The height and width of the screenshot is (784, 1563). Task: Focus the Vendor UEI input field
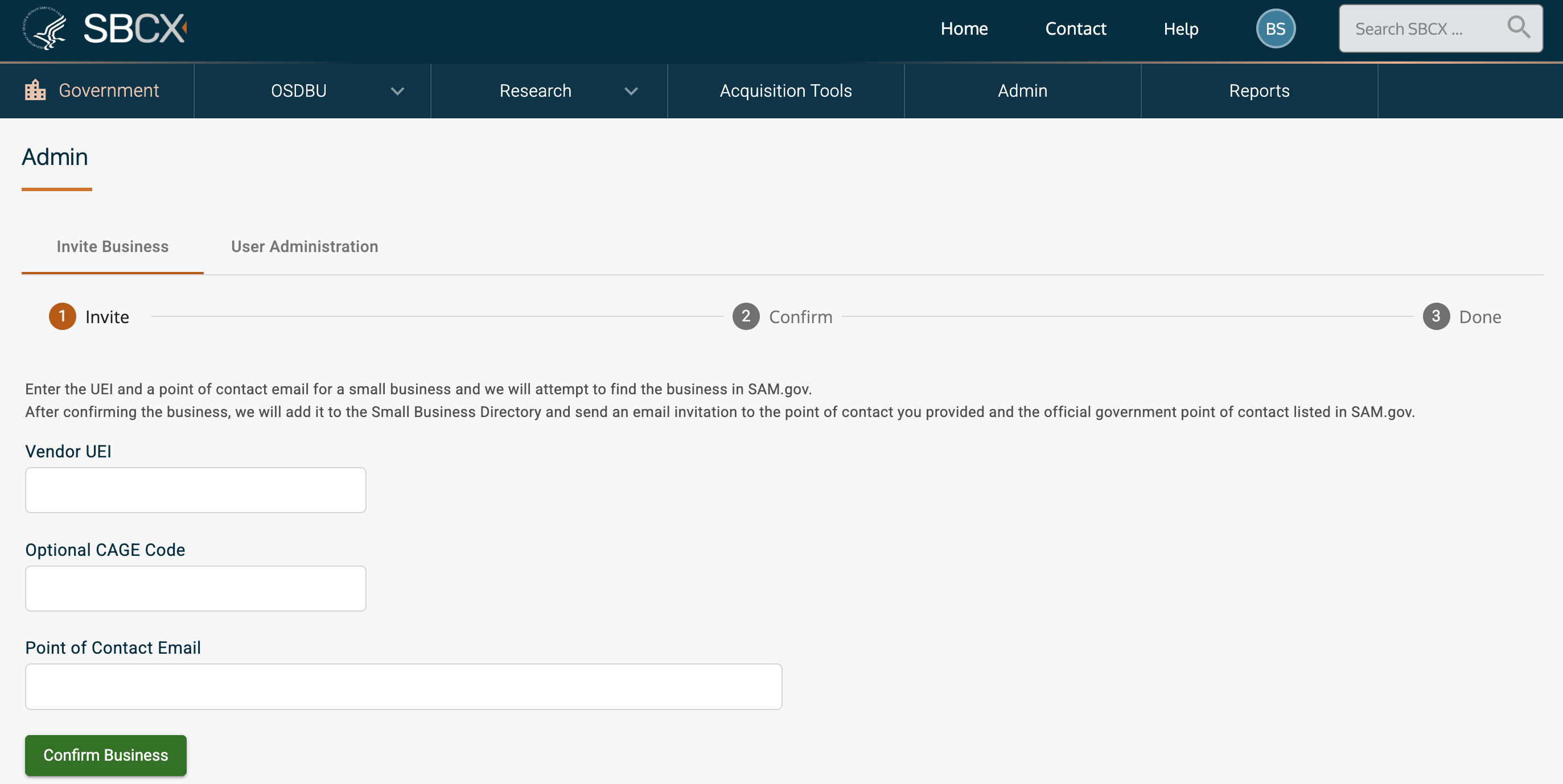[x=195, y=490]
